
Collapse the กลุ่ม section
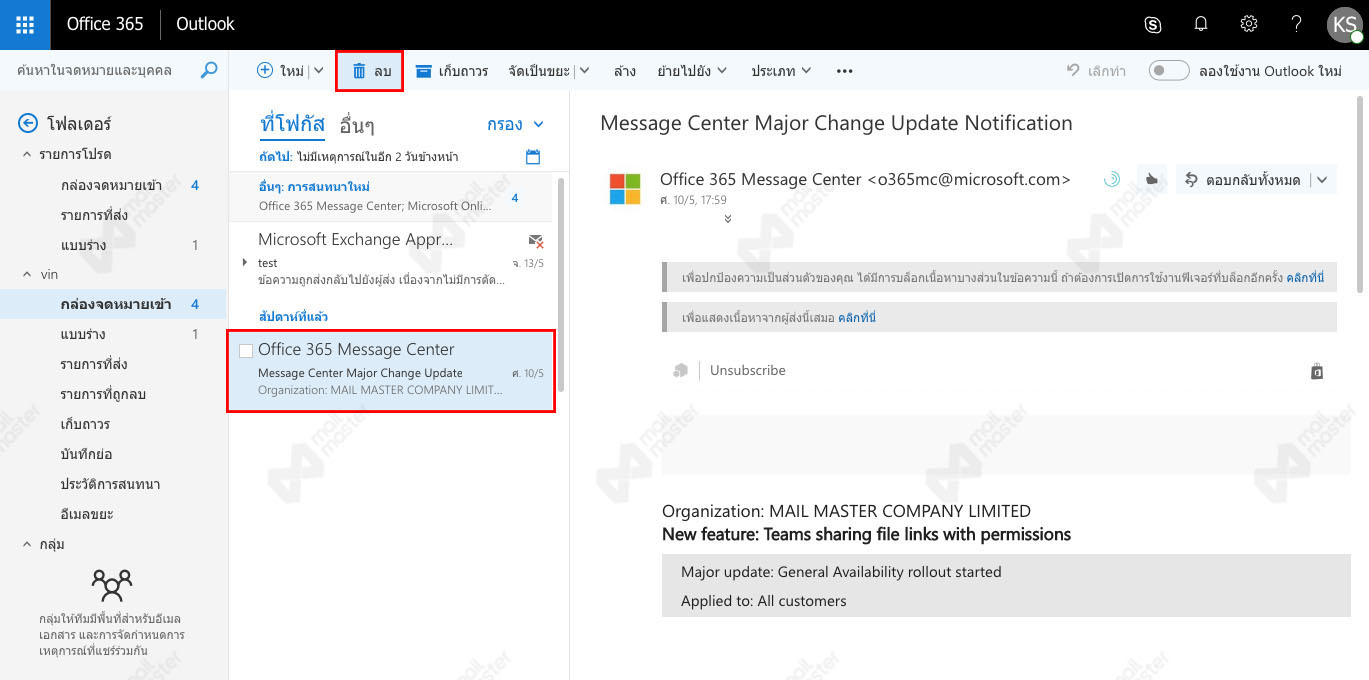pyautogui.click(x=27, y=544)
